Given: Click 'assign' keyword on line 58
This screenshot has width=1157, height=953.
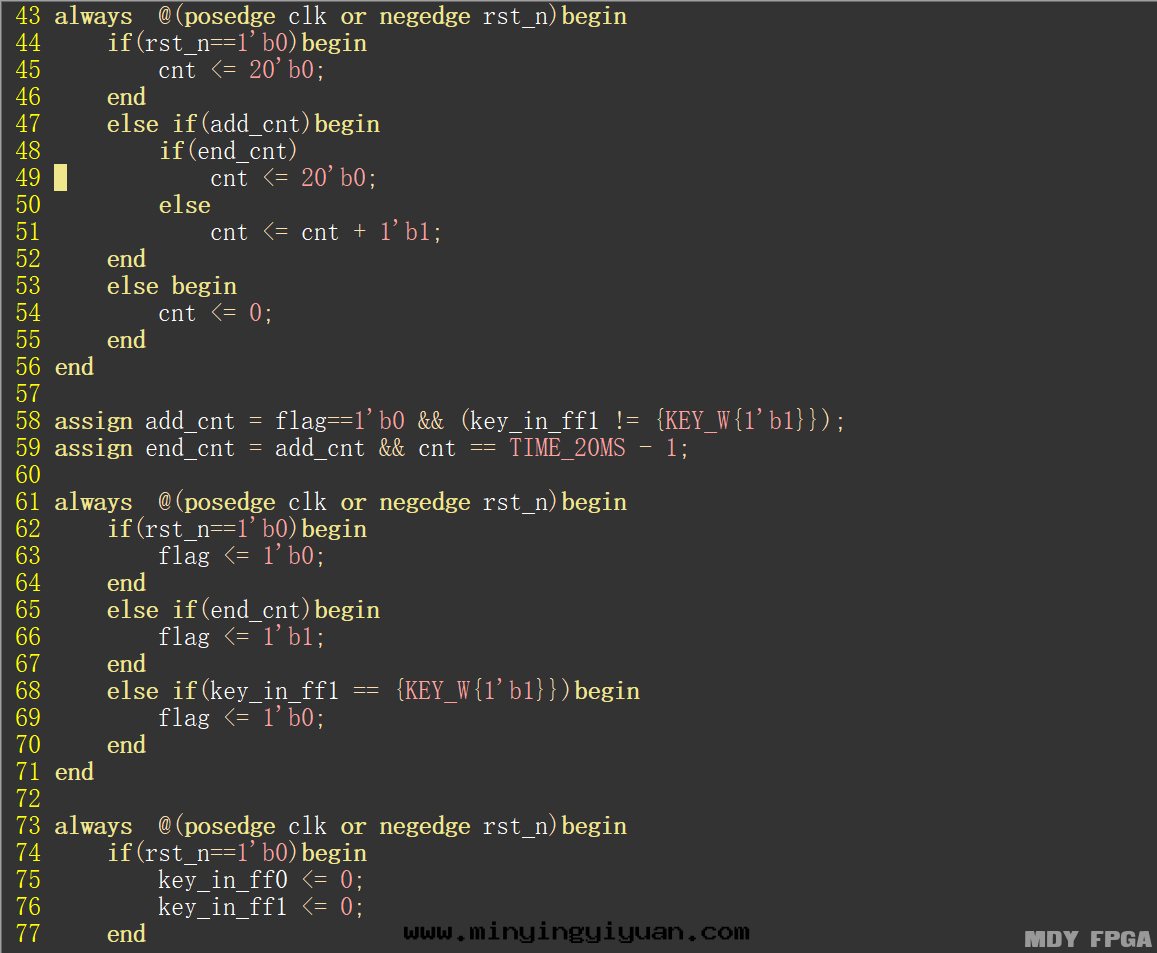Looking at the screenshot, I should pyautogui.click(x=93, y=421).
